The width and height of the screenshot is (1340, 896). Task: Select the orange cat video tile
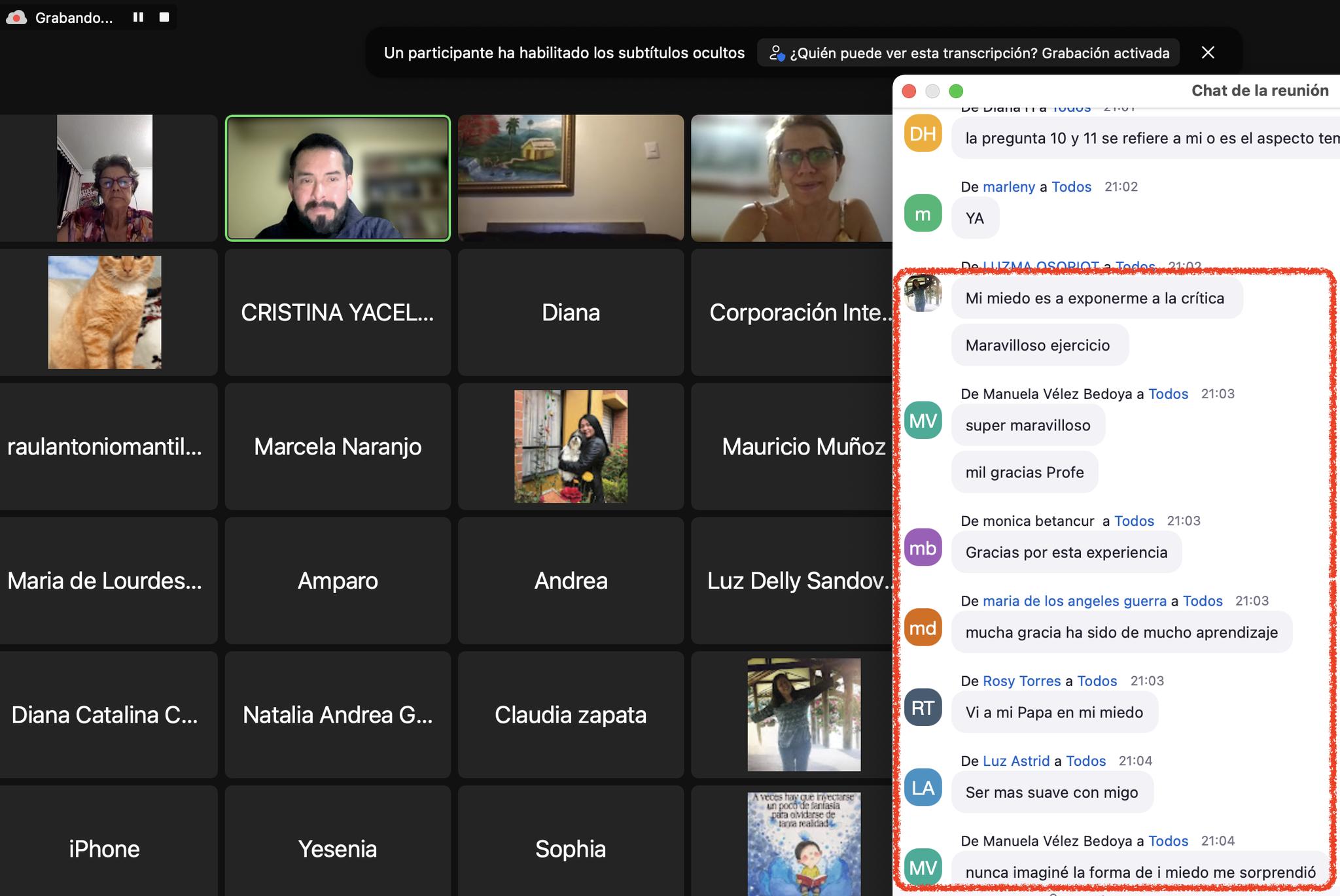click(x=105, y=312)
